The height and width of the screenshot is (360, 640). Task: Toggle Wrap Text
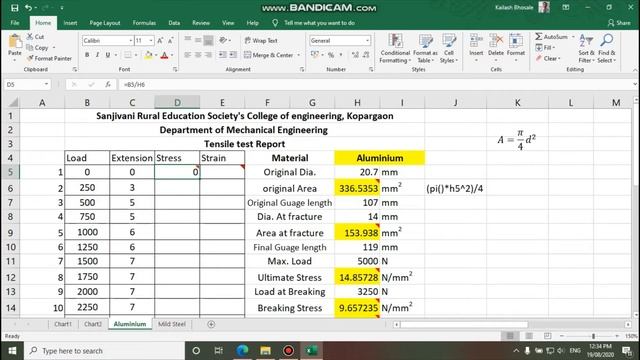[x=261, y=40]
